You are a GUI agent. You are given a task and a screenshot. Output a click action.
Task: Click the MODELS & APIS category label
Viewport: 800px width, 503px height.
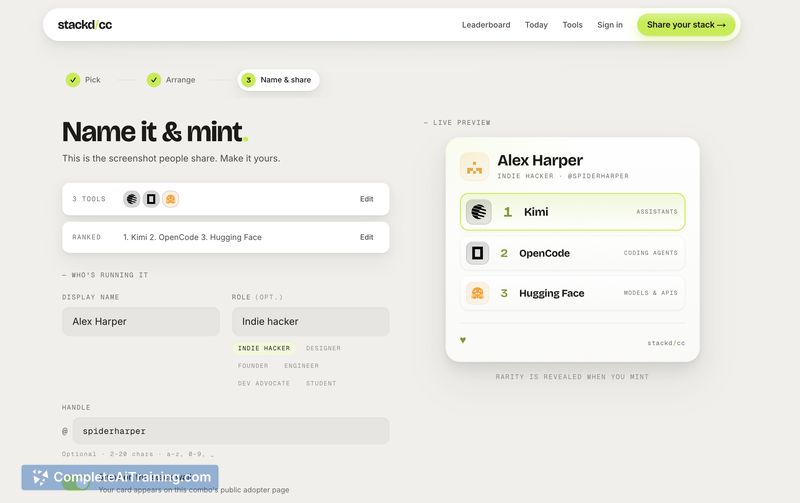pyautogui.click(x=651, y=293)
